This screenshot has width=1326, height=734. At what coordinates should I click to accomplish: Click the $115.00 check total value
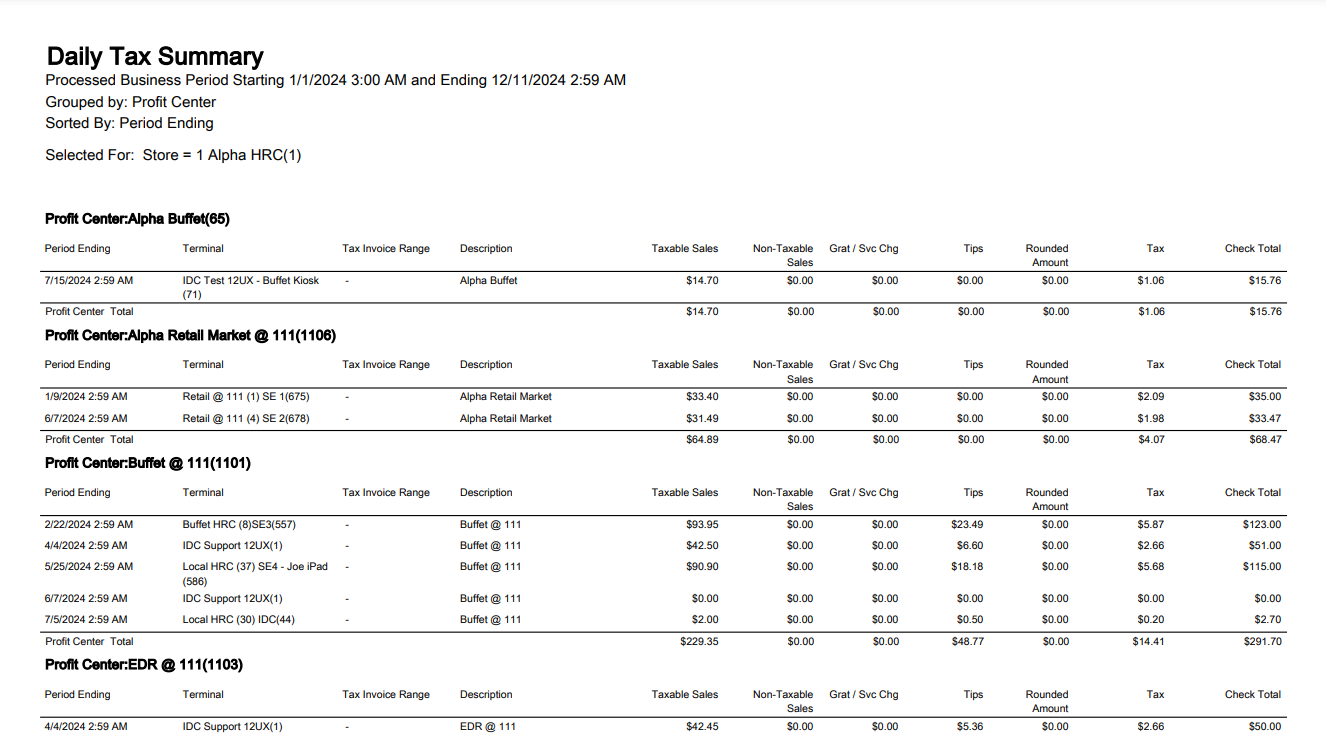pos(1262,567)
